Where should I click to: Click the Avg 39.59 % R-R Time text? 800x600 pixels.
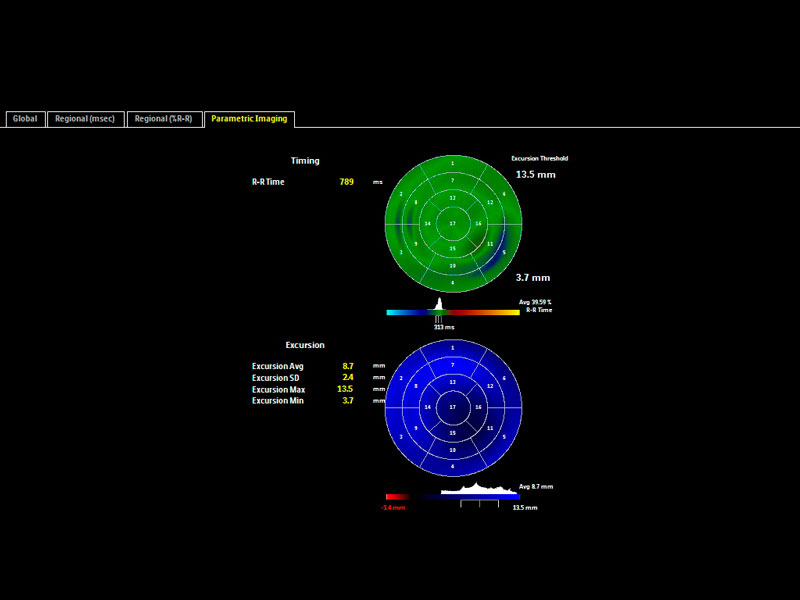coord(536,306)
